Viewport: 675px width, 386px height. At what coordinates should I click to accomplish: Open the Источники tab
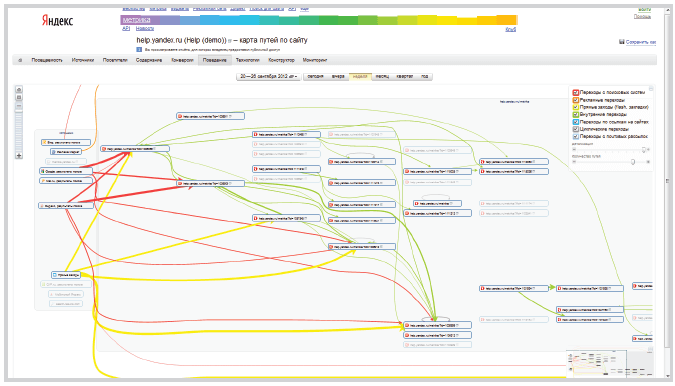pos(83,60)
